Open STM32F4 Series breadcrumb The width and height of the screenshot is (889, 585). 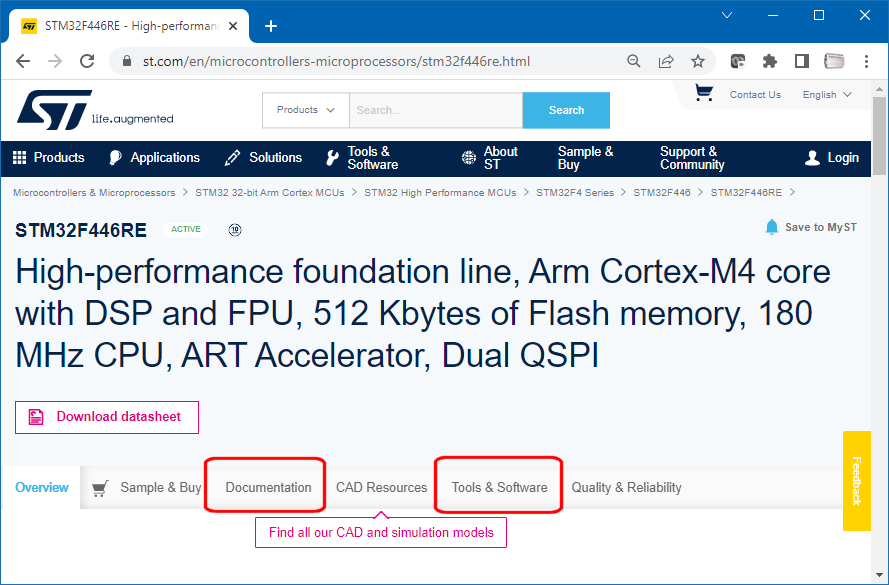tap(575, 193)
